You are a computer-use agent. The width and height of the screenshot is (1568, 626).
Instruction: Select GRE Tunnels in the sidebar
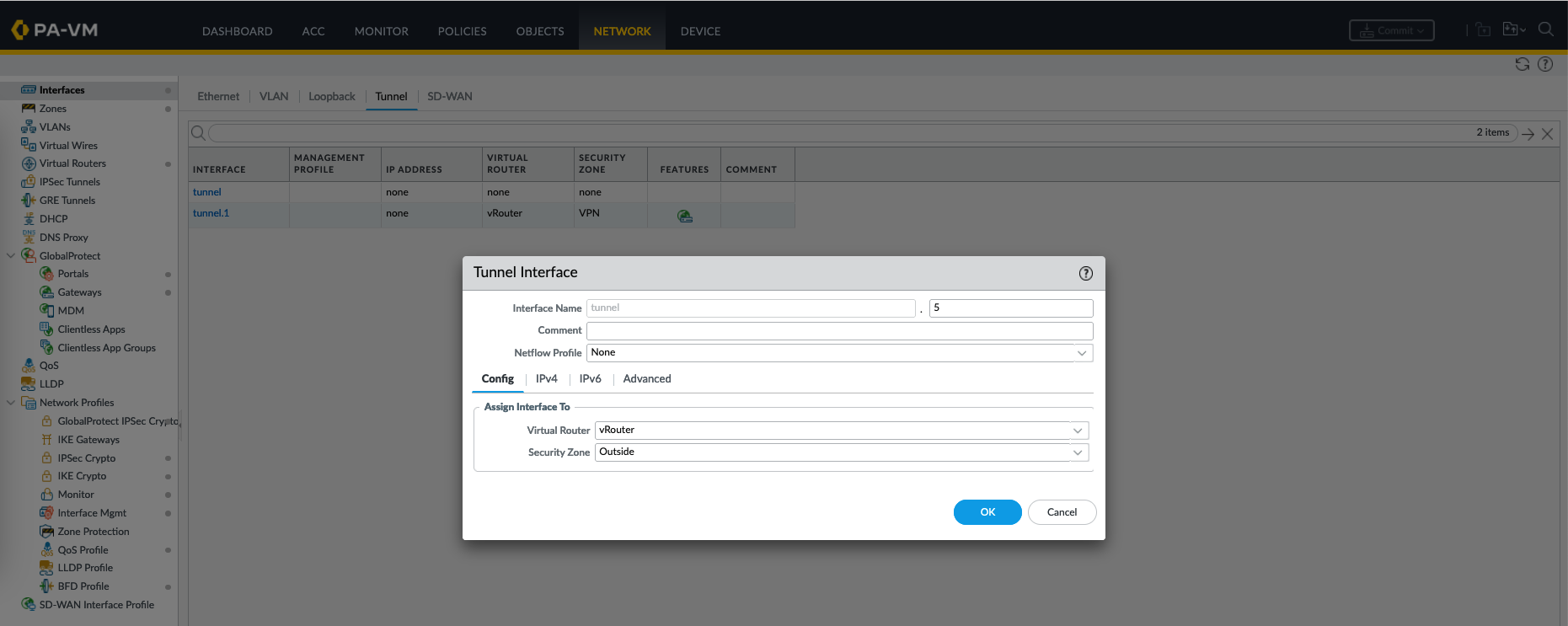(x=67, y=201)
